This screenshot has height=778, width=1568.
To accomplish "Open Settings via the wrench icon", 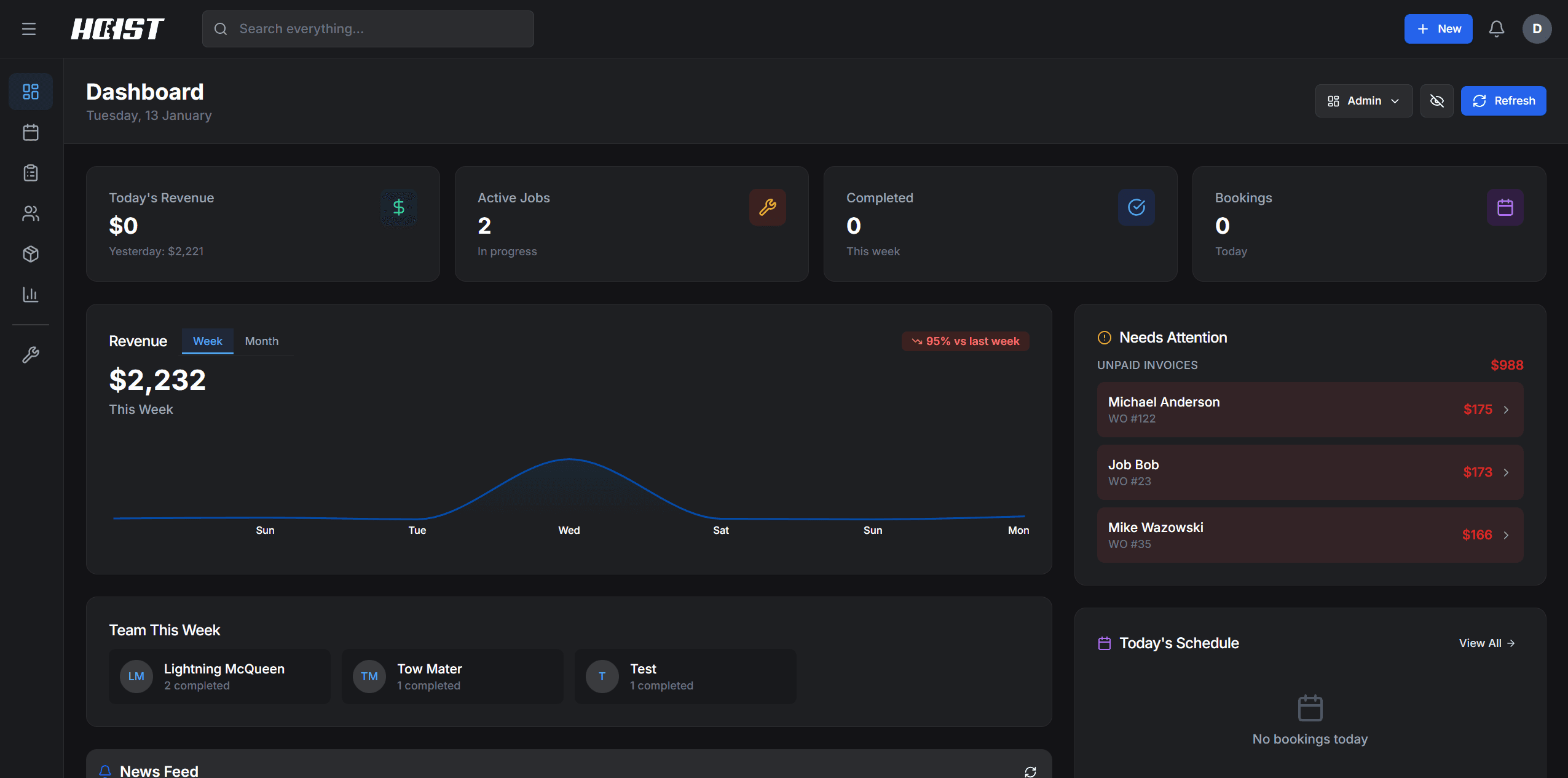I will [30, 354].
